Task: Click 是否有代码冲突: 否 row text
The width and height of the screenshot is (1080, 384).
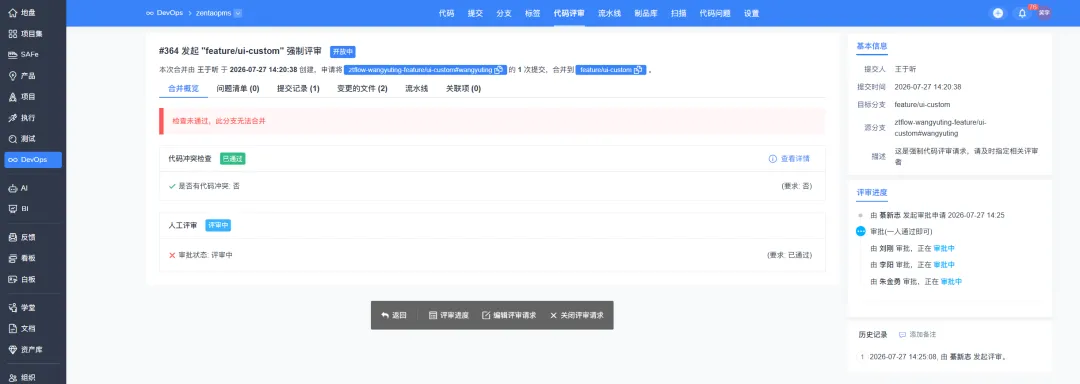Action: click(x=209, y=186)
